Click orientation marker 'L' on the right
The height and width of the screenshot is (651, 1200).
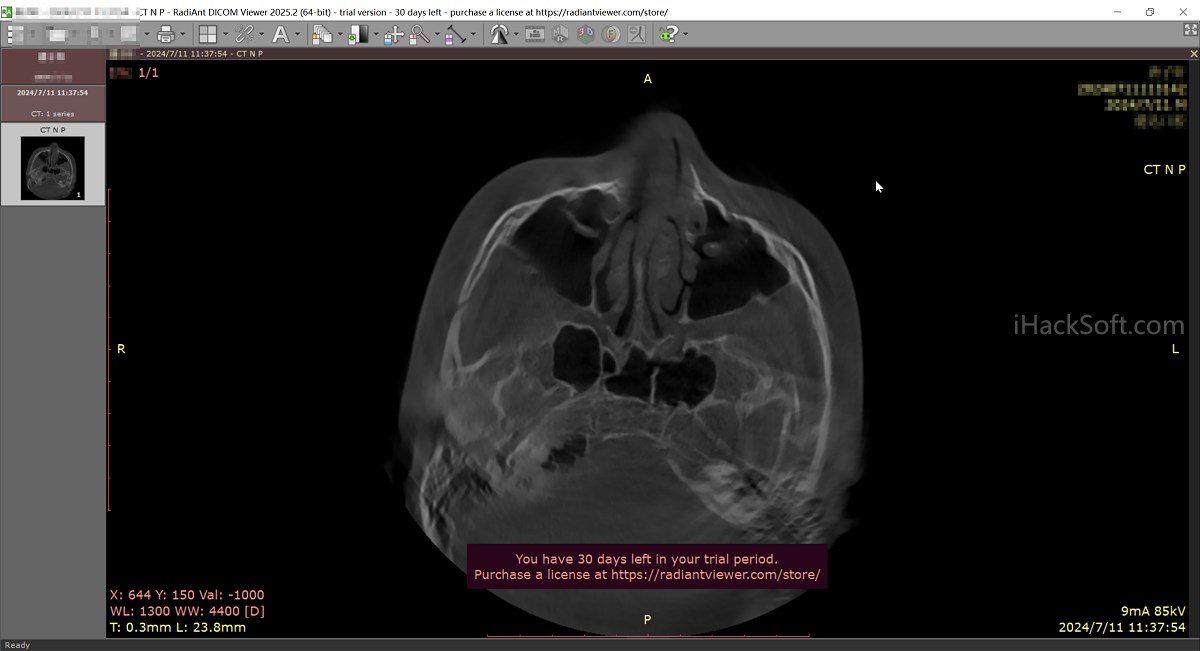coord(1175,349)
